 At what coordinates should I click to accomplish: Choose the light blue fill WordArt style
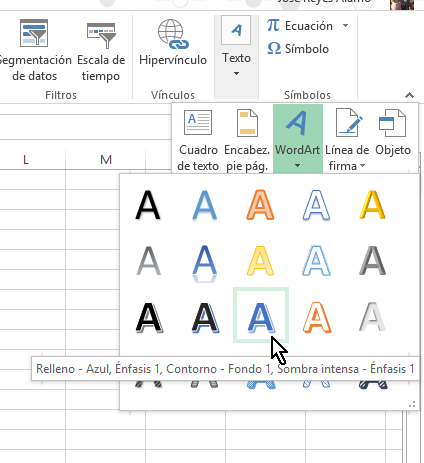tap(205, 205)
